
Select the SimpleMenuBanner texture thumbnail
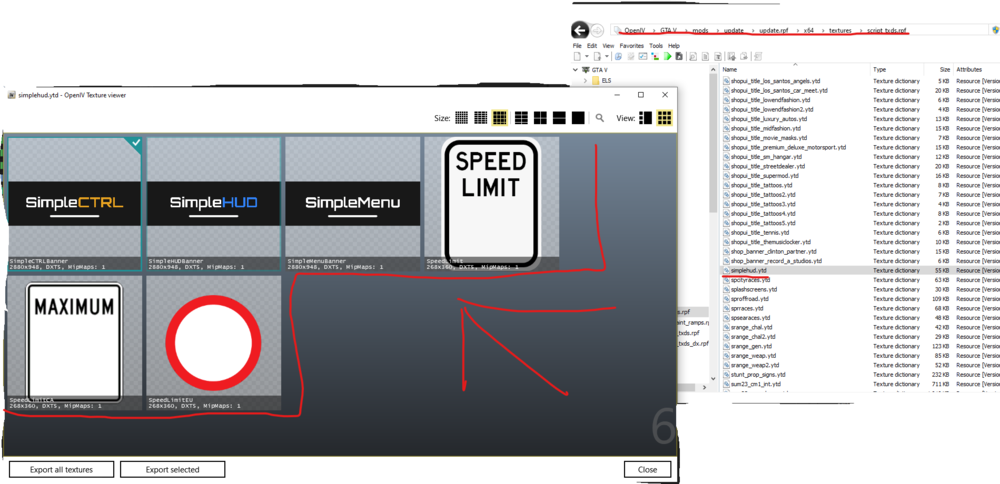pos(353,203)
